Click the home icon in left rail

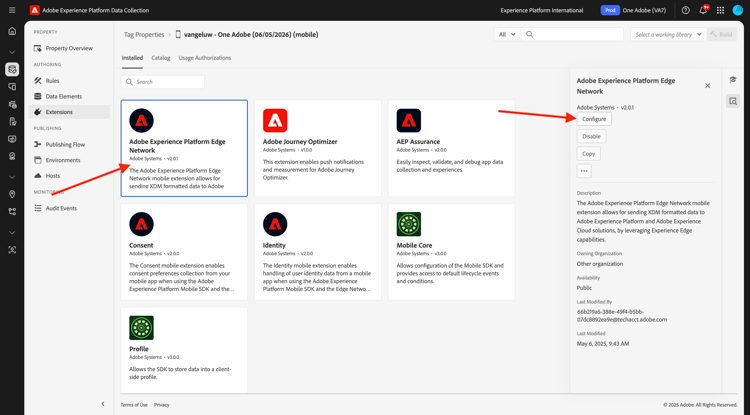[x=12, y=31]
